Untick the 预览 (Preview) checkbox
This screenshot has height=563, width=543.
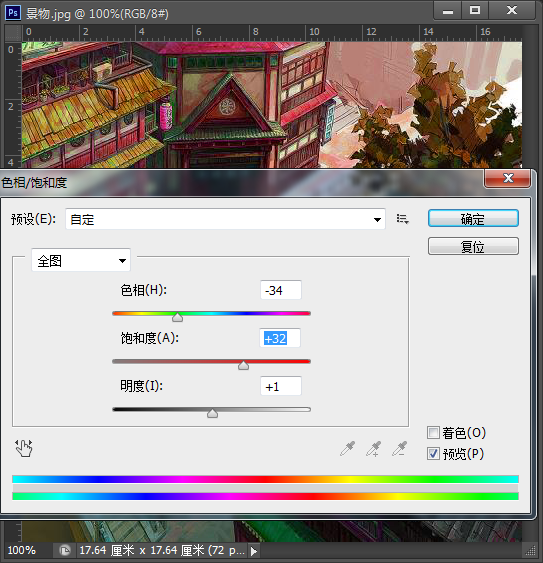pyautogui.click(x=433, y=454)
